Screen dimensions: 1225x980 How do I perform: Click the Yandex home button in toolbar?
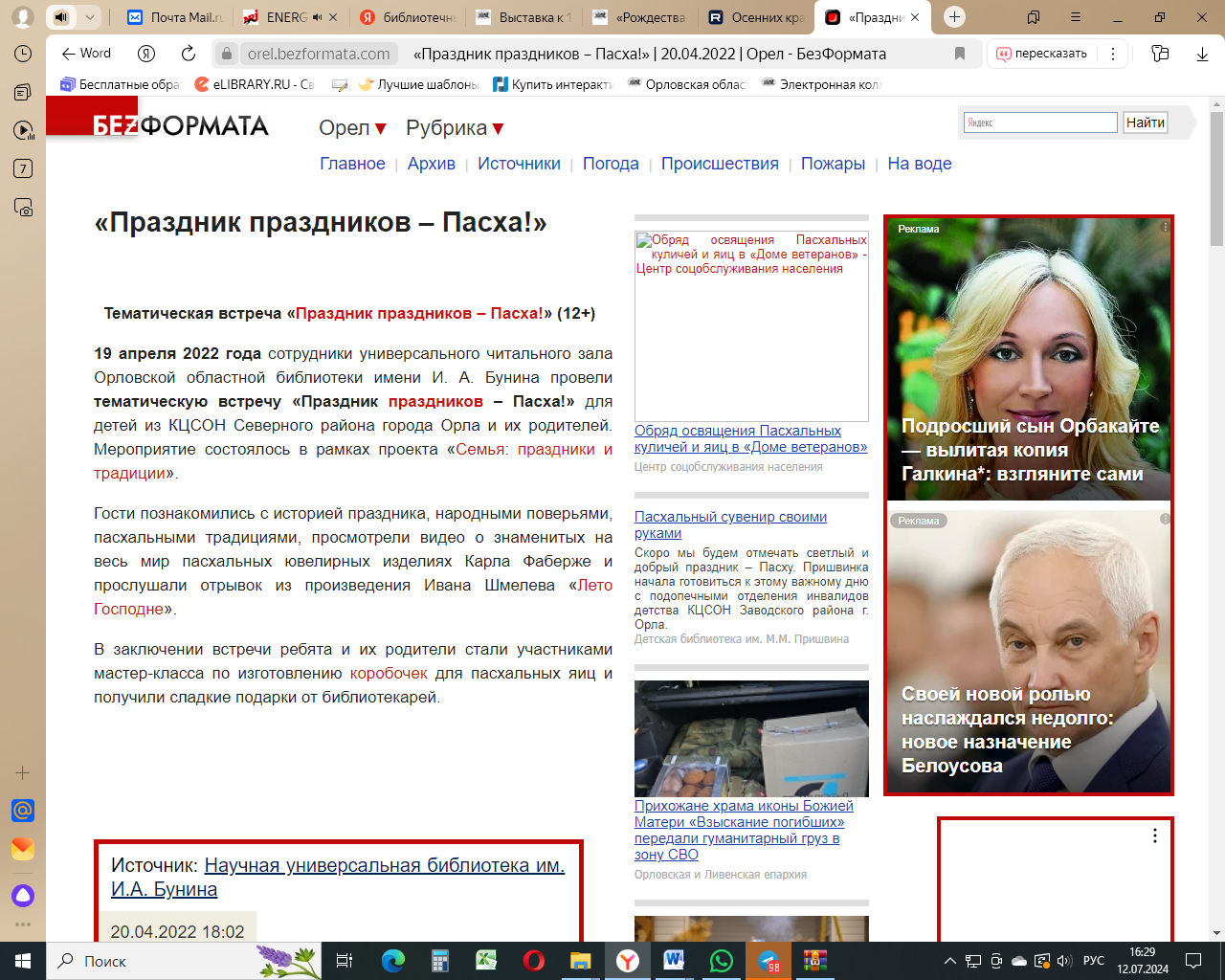[146, 54]
